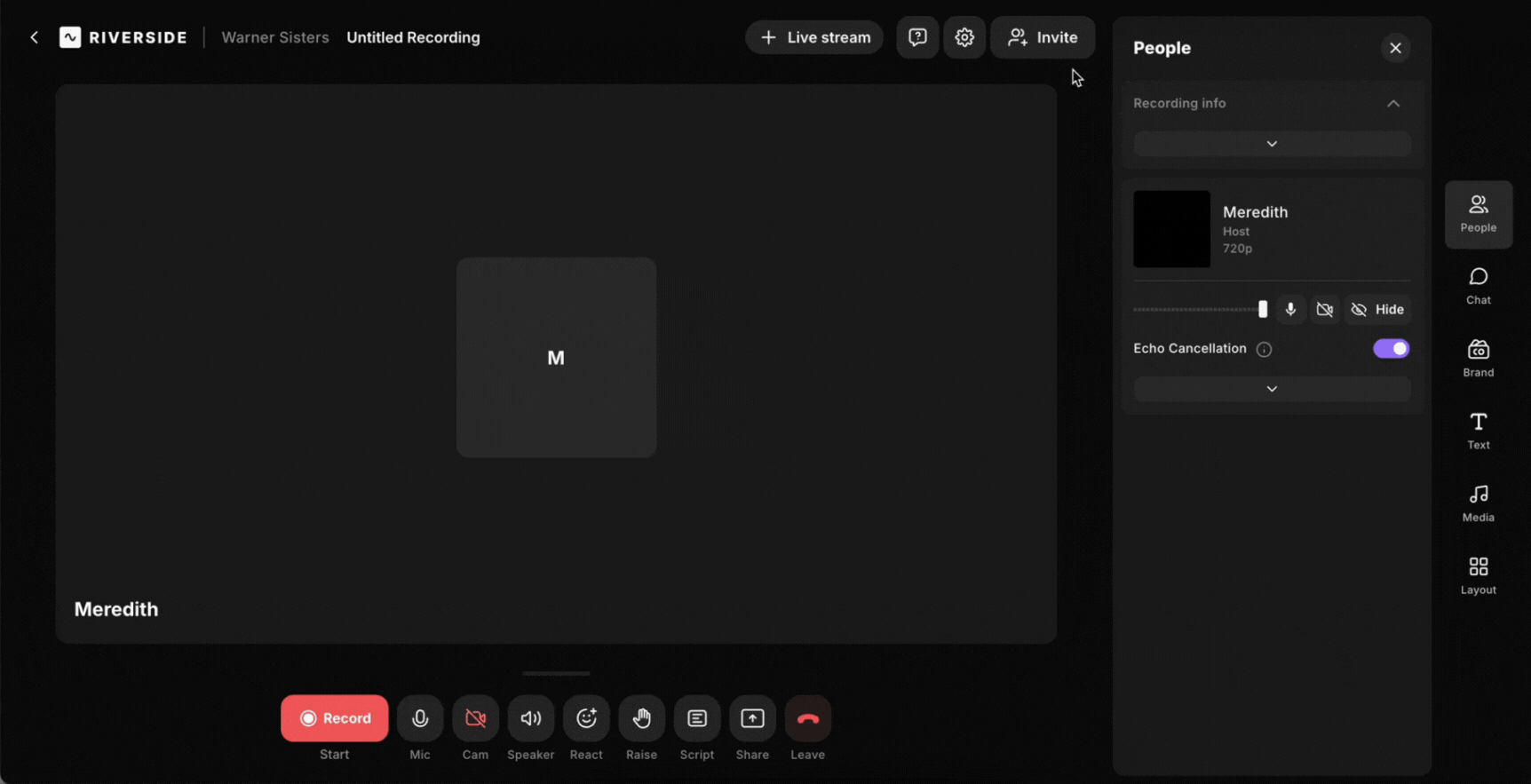Open the Brand sidebar tab
This screenshot has width=1531, height=784.
coord(1478,358)
